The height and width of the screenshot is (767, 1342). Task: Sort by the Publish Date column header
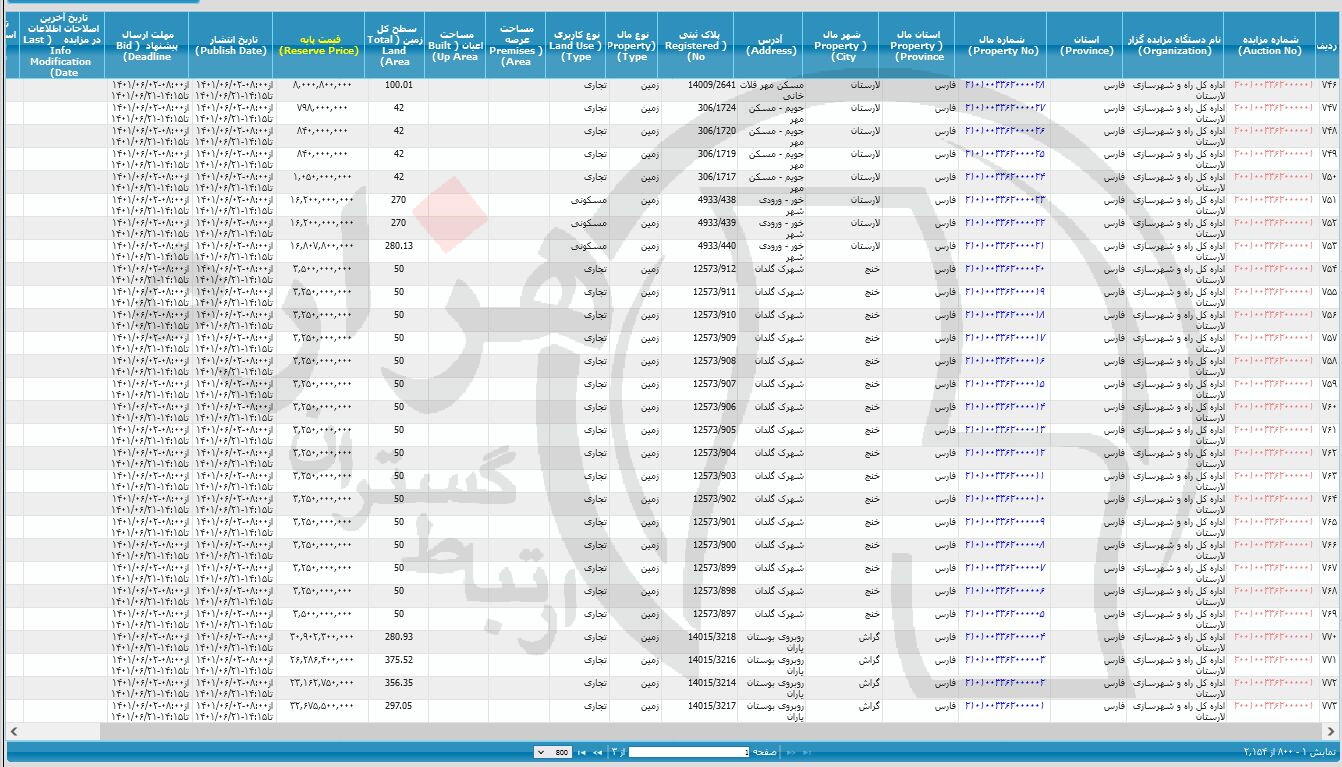[232, 45]
